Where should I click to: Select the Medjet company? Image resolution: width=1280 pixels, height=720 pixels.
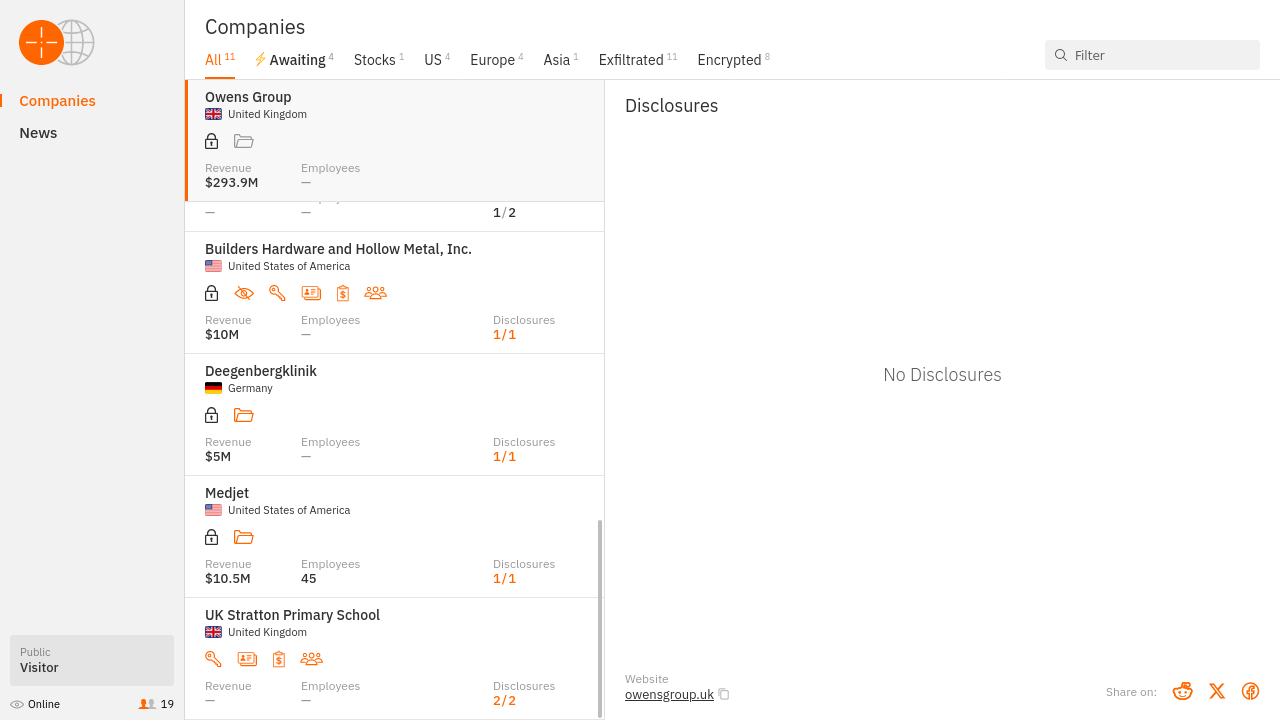click(x=395, y=537)
